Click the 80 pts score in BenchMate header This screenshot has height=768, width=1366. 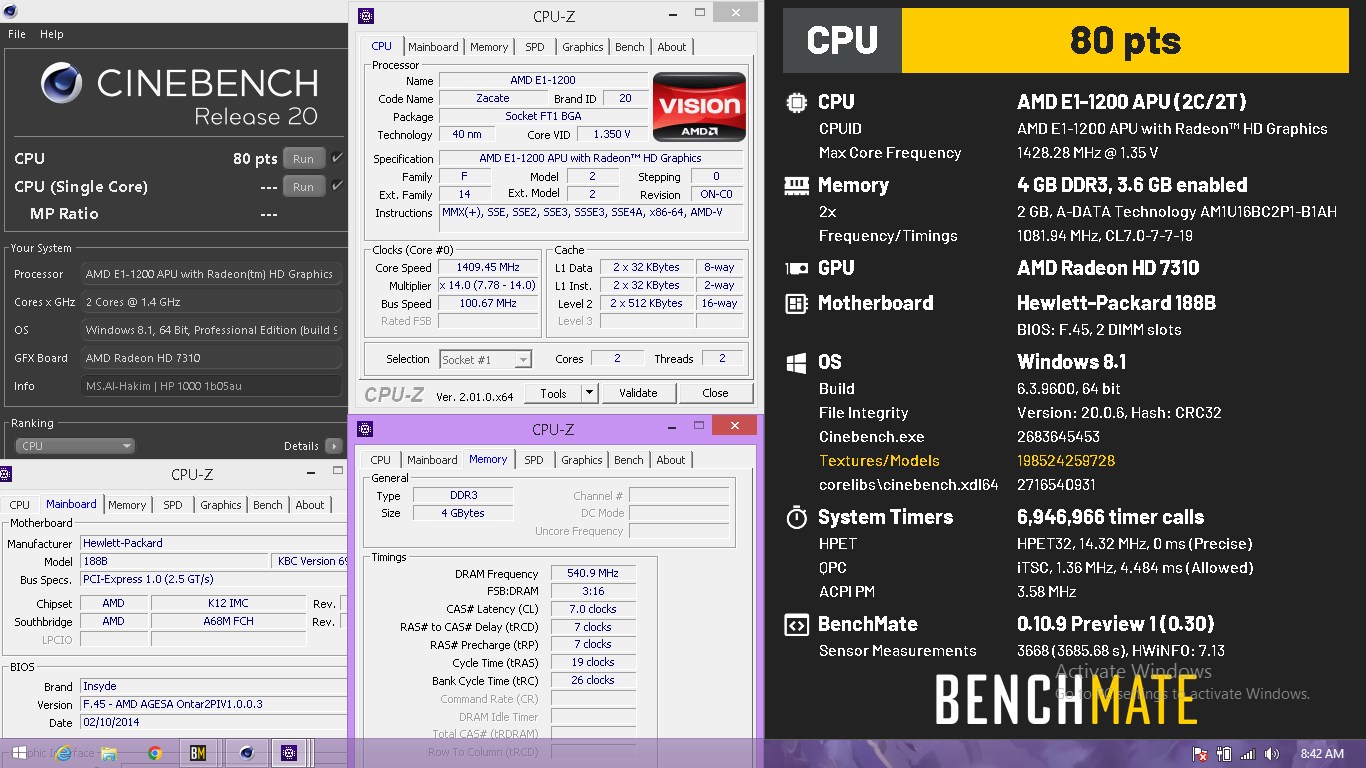[x=1126, y=40]
